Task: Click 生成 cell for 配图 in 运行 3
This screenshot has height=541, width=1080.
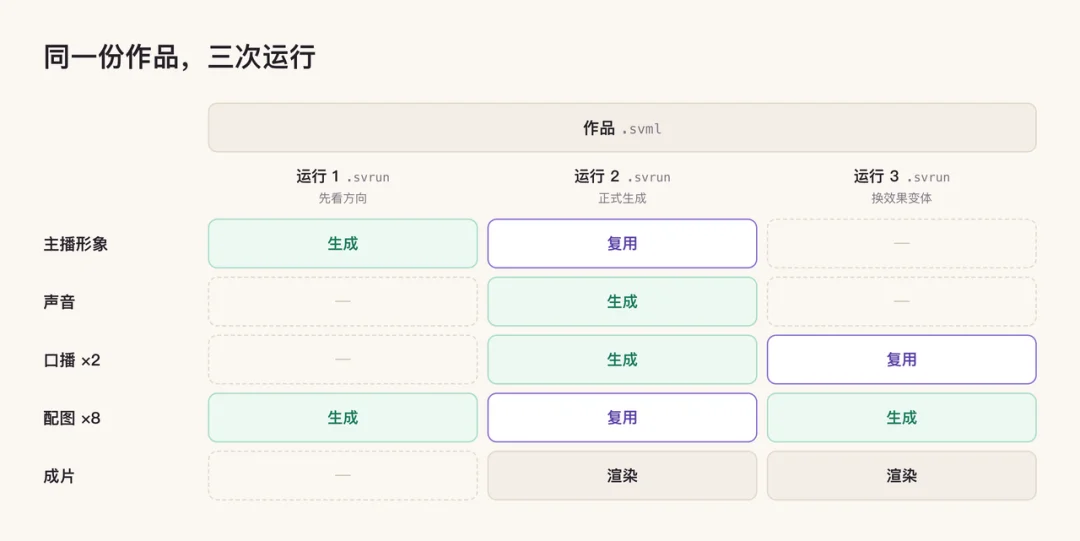Action: click(x=902, y=417)
